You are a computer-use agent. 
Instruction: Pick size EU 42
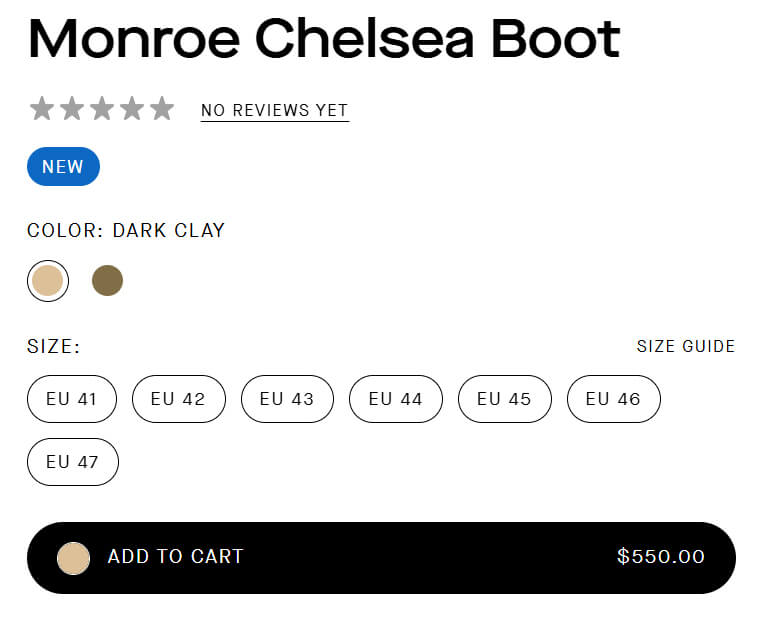point(178,399)
